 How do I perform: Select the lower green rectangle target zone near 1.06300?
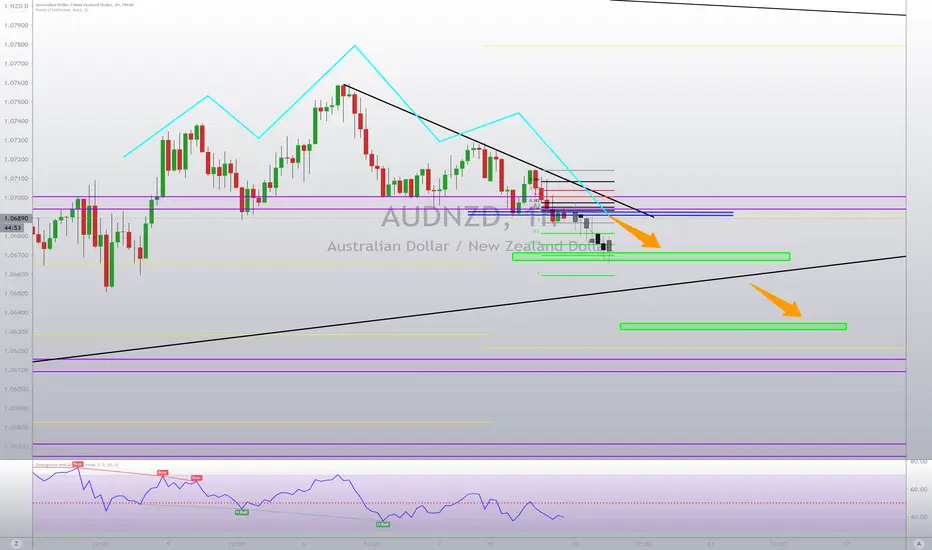pyautogui.click(x=733, y=326)
